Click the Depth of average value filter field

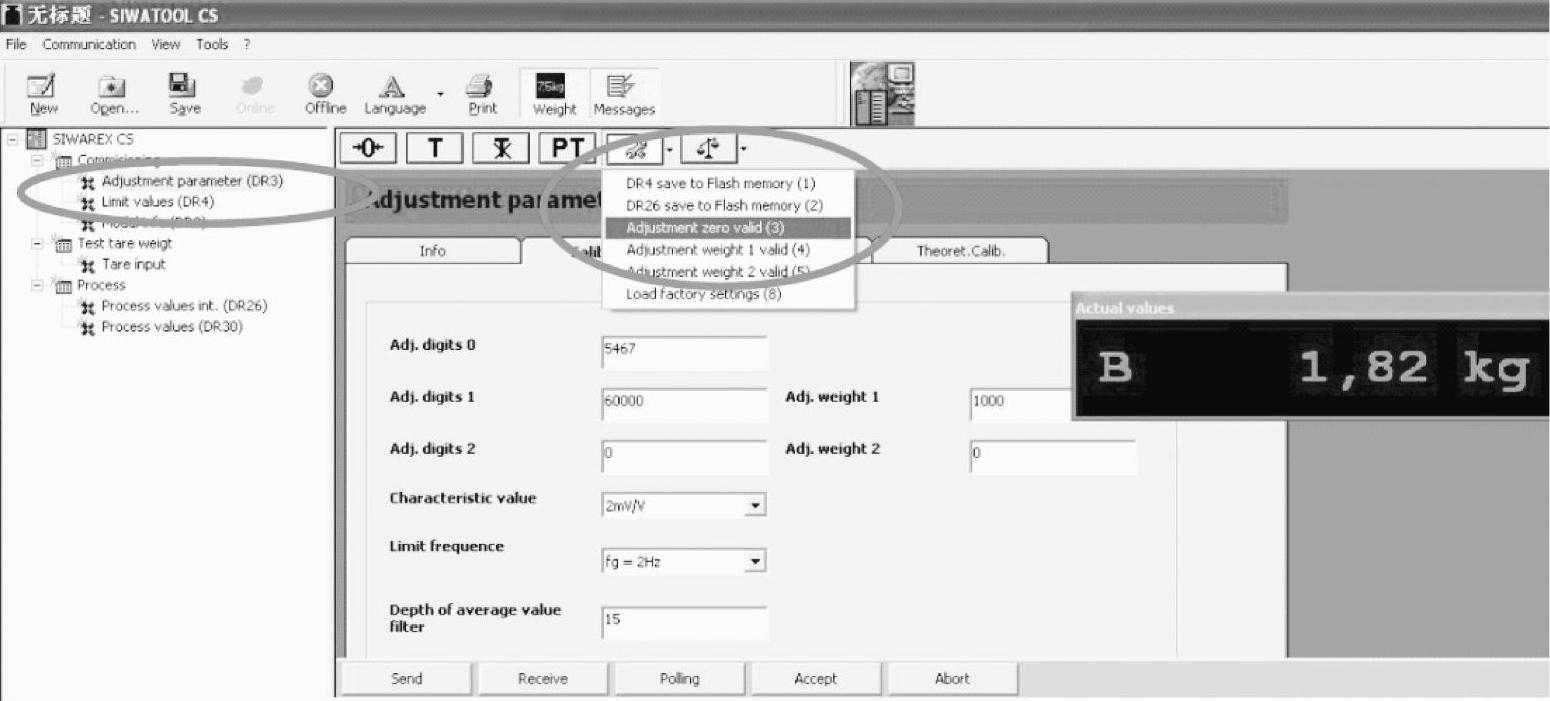point(684,623)
